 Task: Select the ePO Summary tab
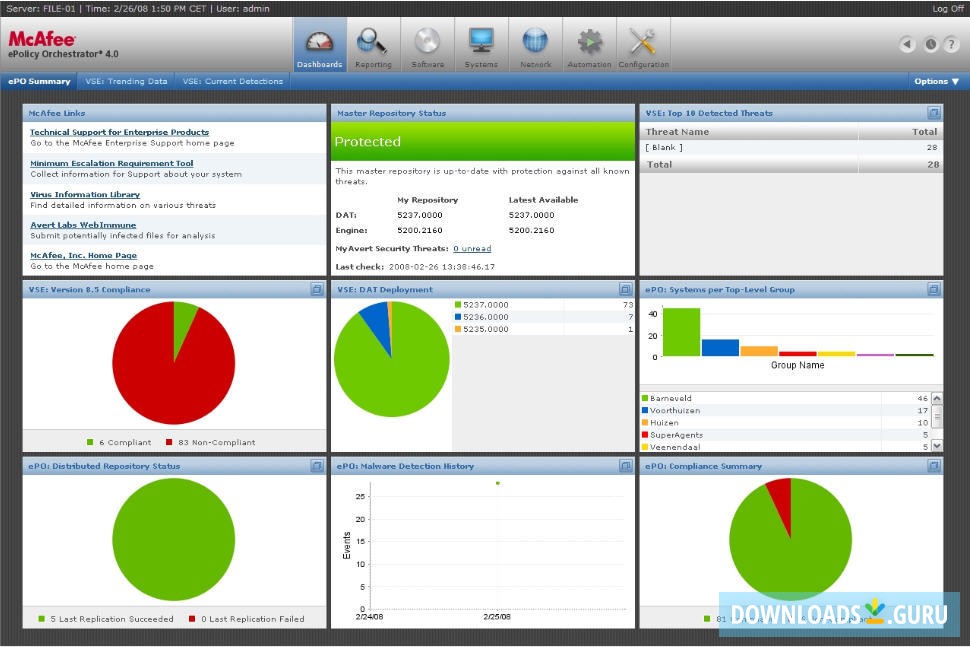tap(39, 81)
